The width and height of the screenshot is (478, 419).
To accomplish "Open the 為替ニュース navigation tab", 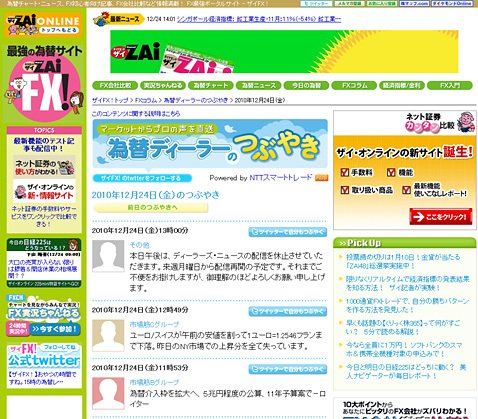I will (x=258, y=85).
